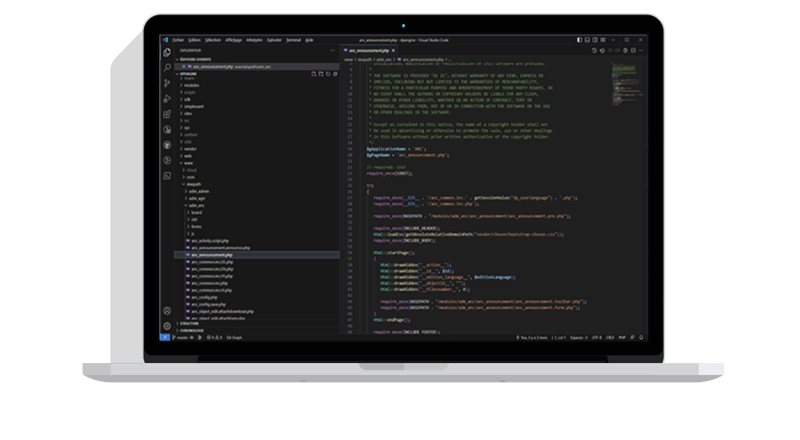Viewport: 800px width, 440px height.
Task: Close anc_announcement.php in open editors list
Action: pyautogui.click(x=184, y=67)
